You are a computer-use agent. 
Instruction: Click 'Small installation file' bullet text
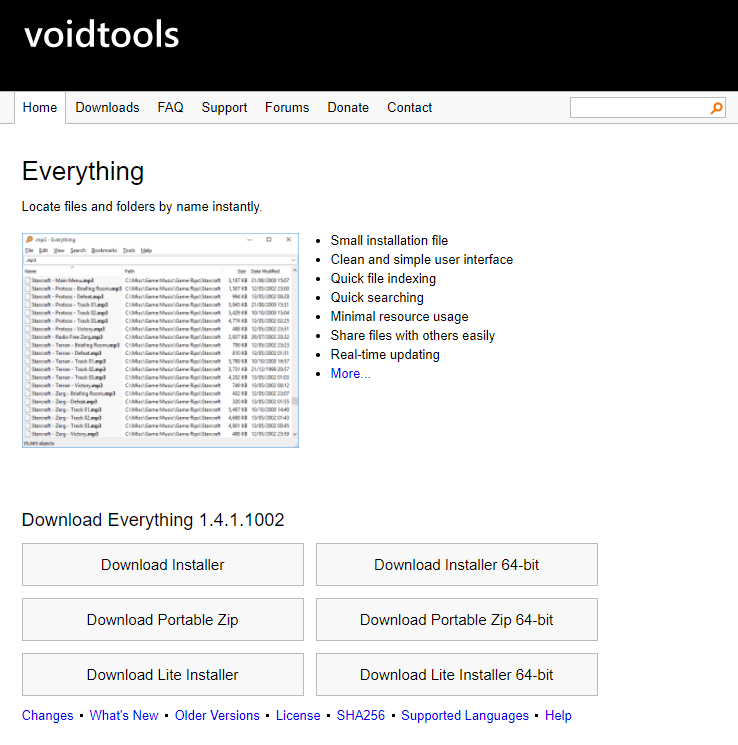pyautogui.click(x=389, y=240)
